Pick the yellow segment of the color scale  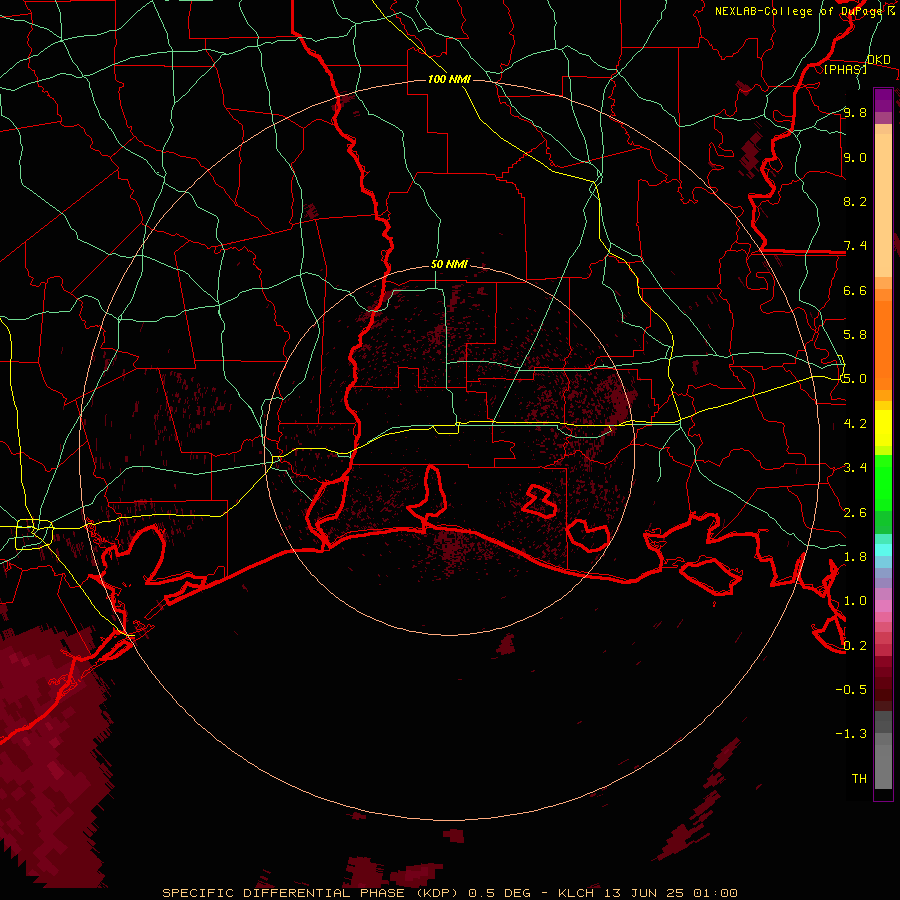pyautogui.click(x=883, y=428)
